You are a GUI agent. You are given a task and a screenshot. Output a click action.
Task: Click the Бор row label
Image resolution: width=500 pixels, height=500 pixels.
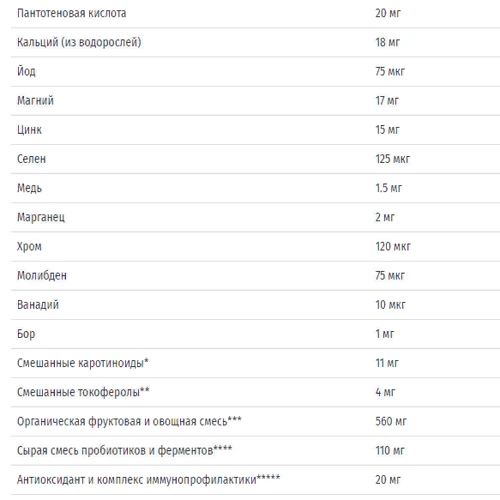point(26,334)
